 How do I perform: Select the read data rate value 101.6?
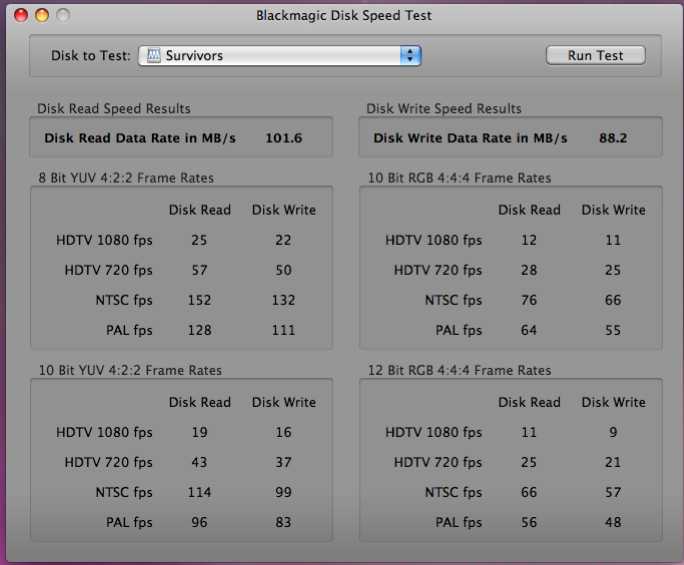click(x=284, y=138)
